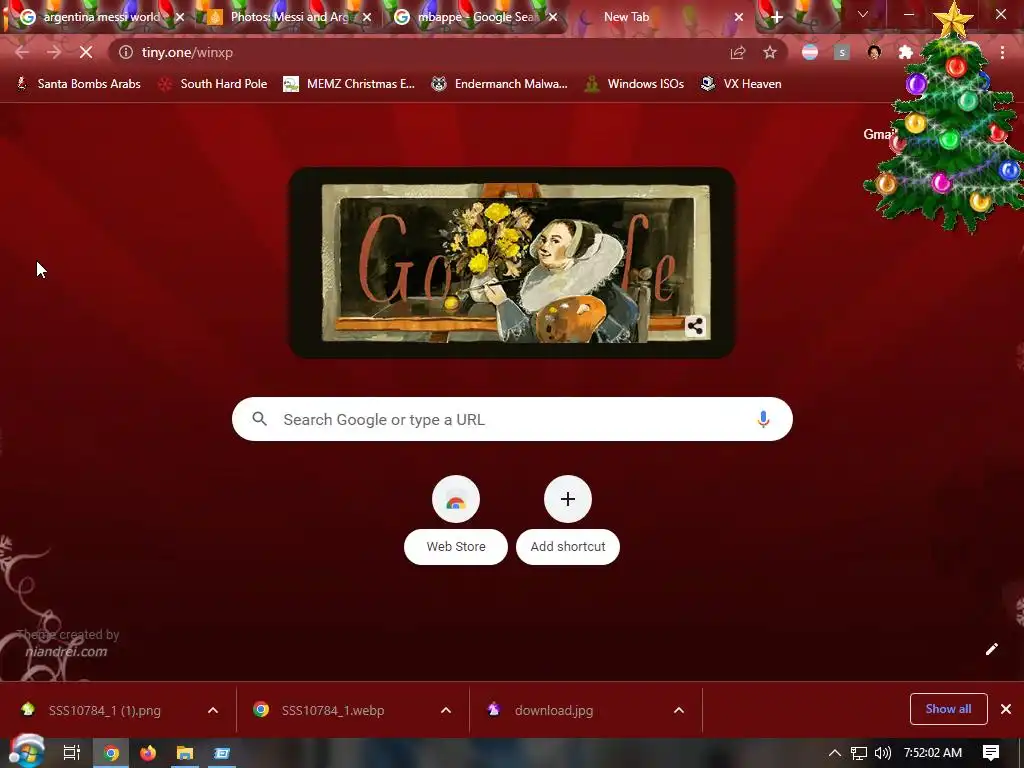
Task: Switch to the mbappe Google Search tab
Action: tap(475, 17)
